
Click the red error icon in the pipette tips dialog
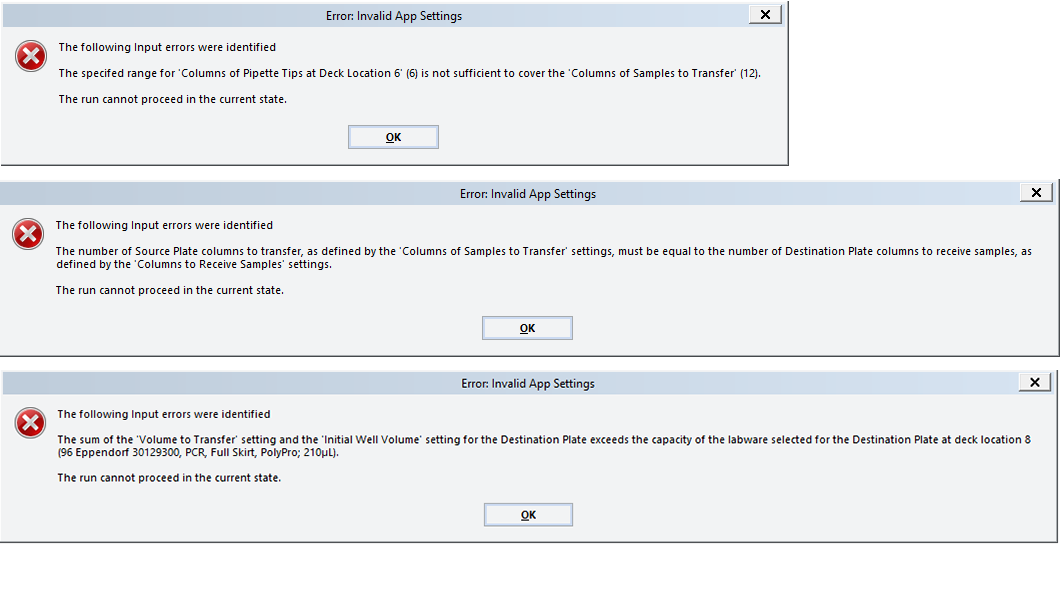tap(31, 56)
